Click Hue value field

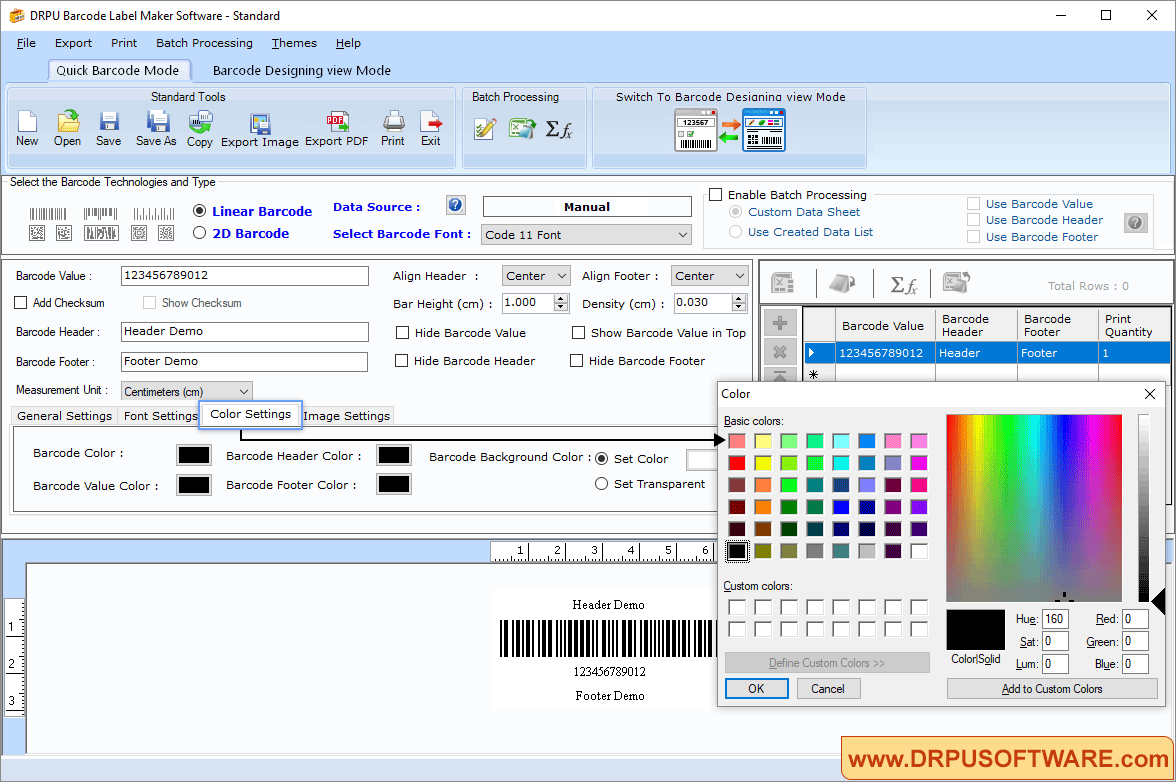[1055, 619]
